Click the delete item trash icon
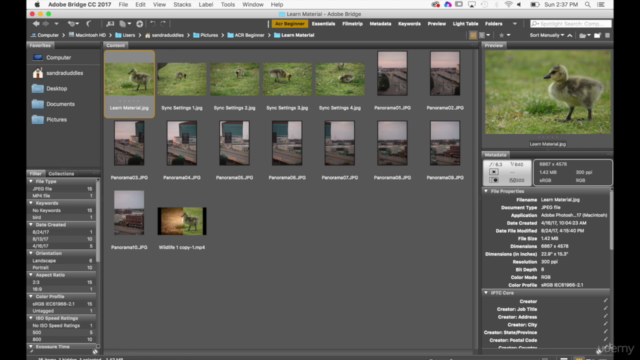The width and height of the screenshot is (640, 360). point(607,35)
